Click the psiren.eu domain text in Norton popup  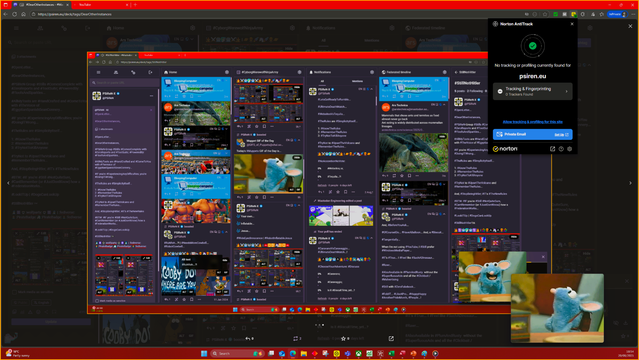pos(532,76)
